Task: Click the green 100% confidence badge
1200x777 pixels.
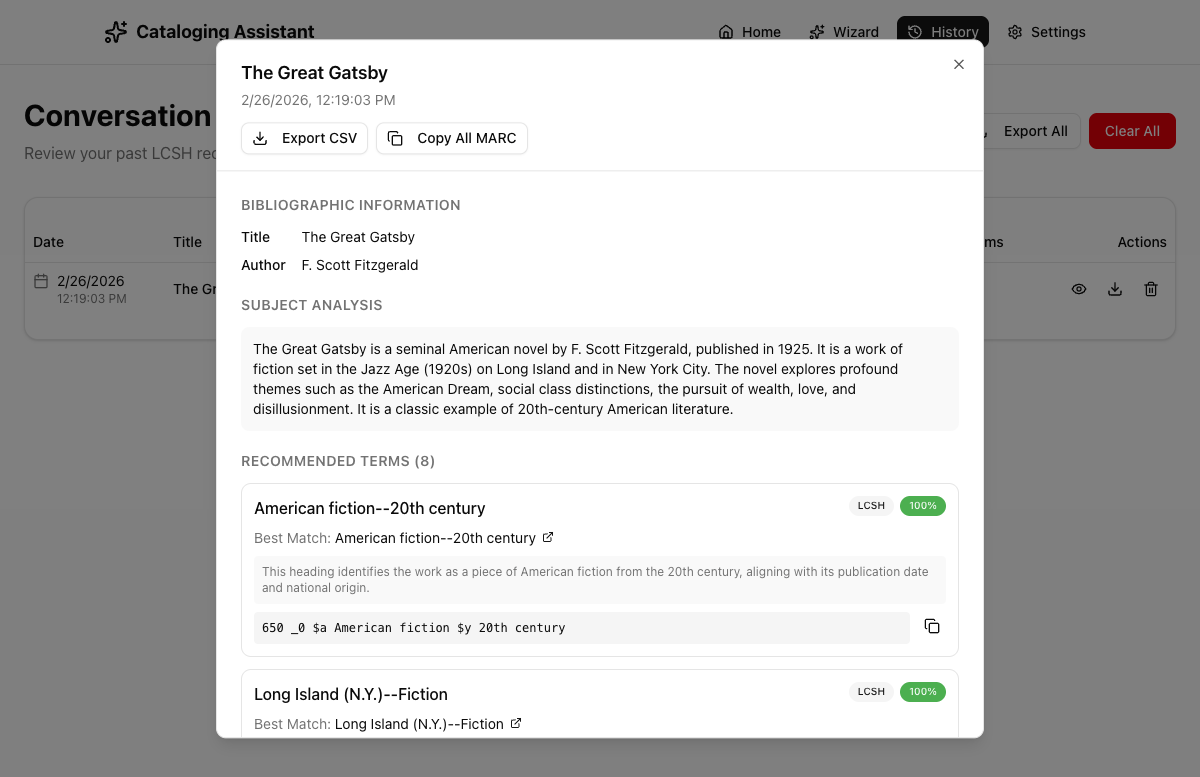Action: pos(922,506)
